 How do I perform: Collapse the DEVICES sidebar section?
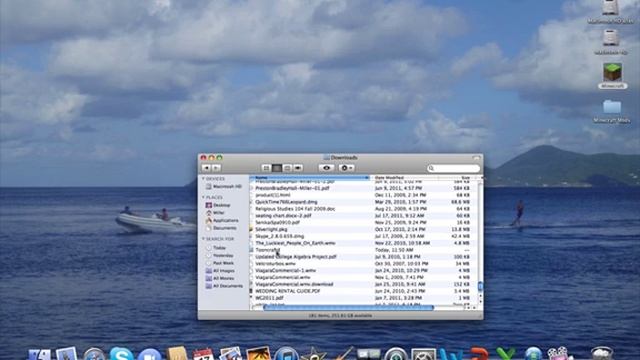point(203,179)
